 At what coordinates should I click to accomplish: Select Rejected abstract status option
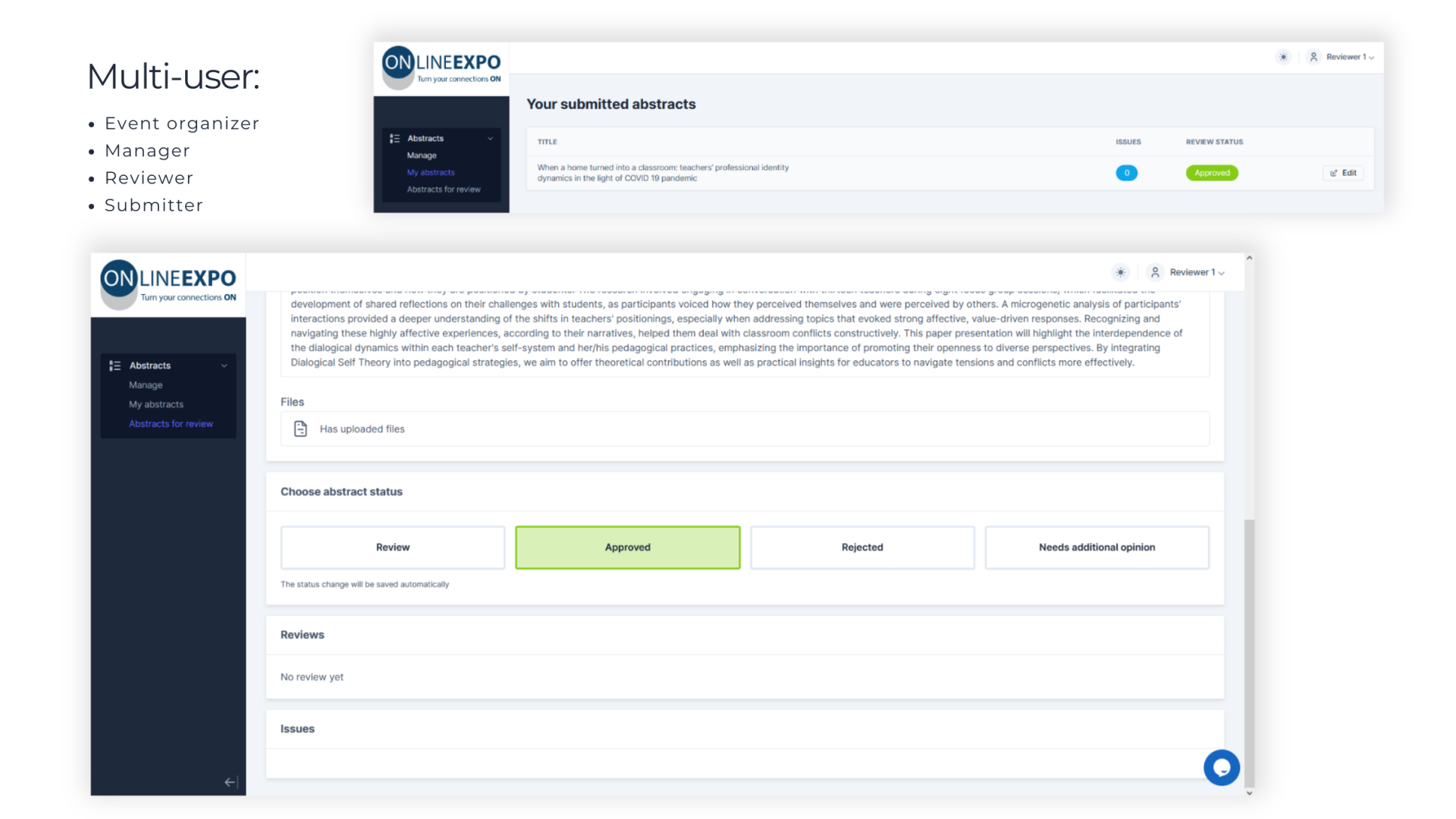pos(861,547)
